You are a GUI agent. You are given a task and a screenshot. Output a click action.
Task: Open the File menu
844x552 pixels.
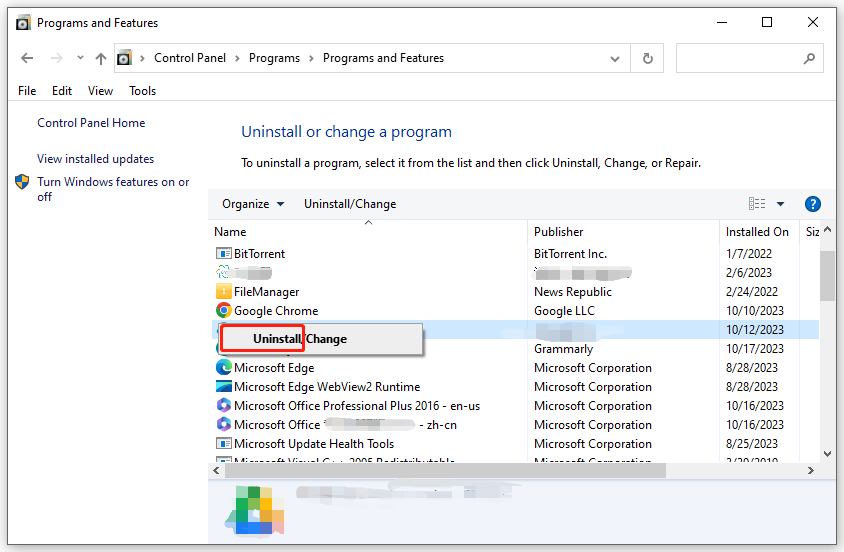27,91
